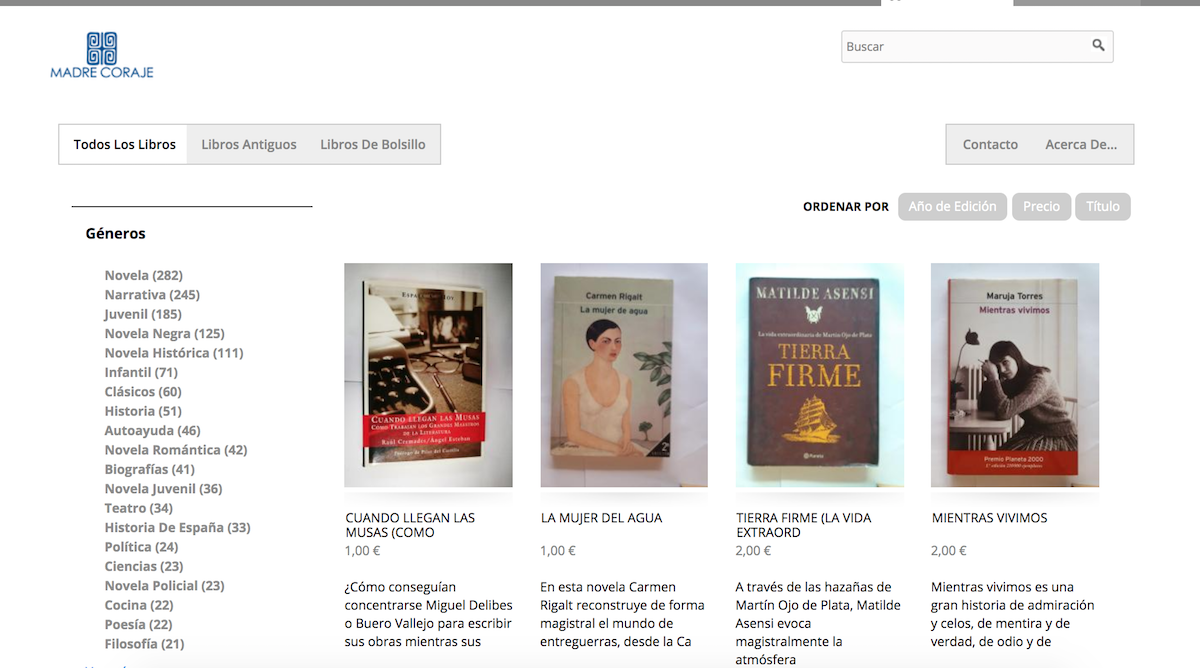Open Cuando Llegan Las Musas book page
This screenshot has width=1200, height=668.
428,375
